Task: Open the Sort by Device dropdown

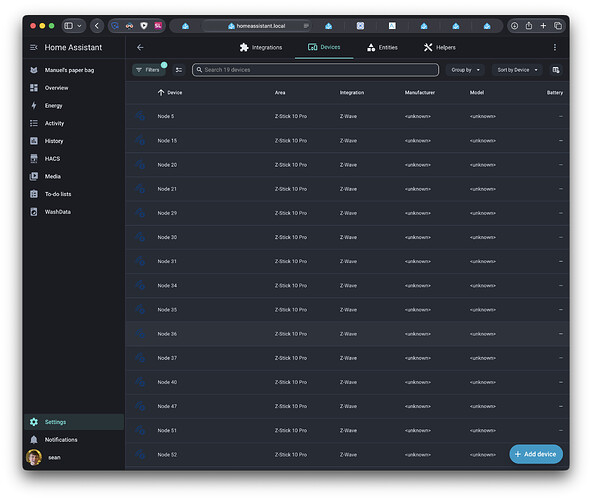Action: pyautogui.click(x=517, y=70)
